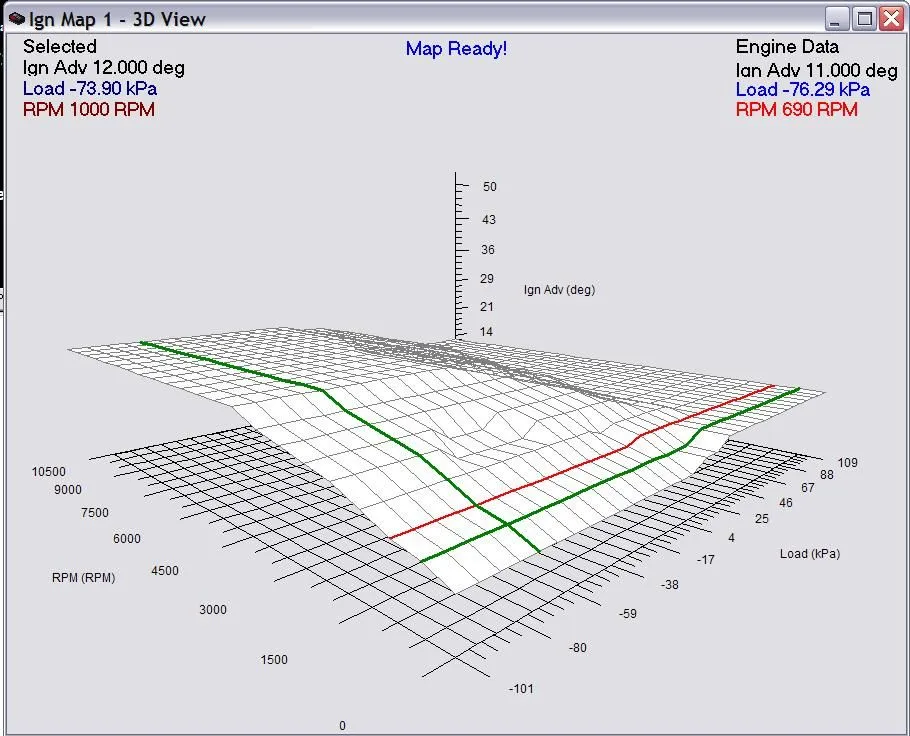Click the Selected 'Ign Adv 12.000 deg' readout

click(x=103, y=68)
